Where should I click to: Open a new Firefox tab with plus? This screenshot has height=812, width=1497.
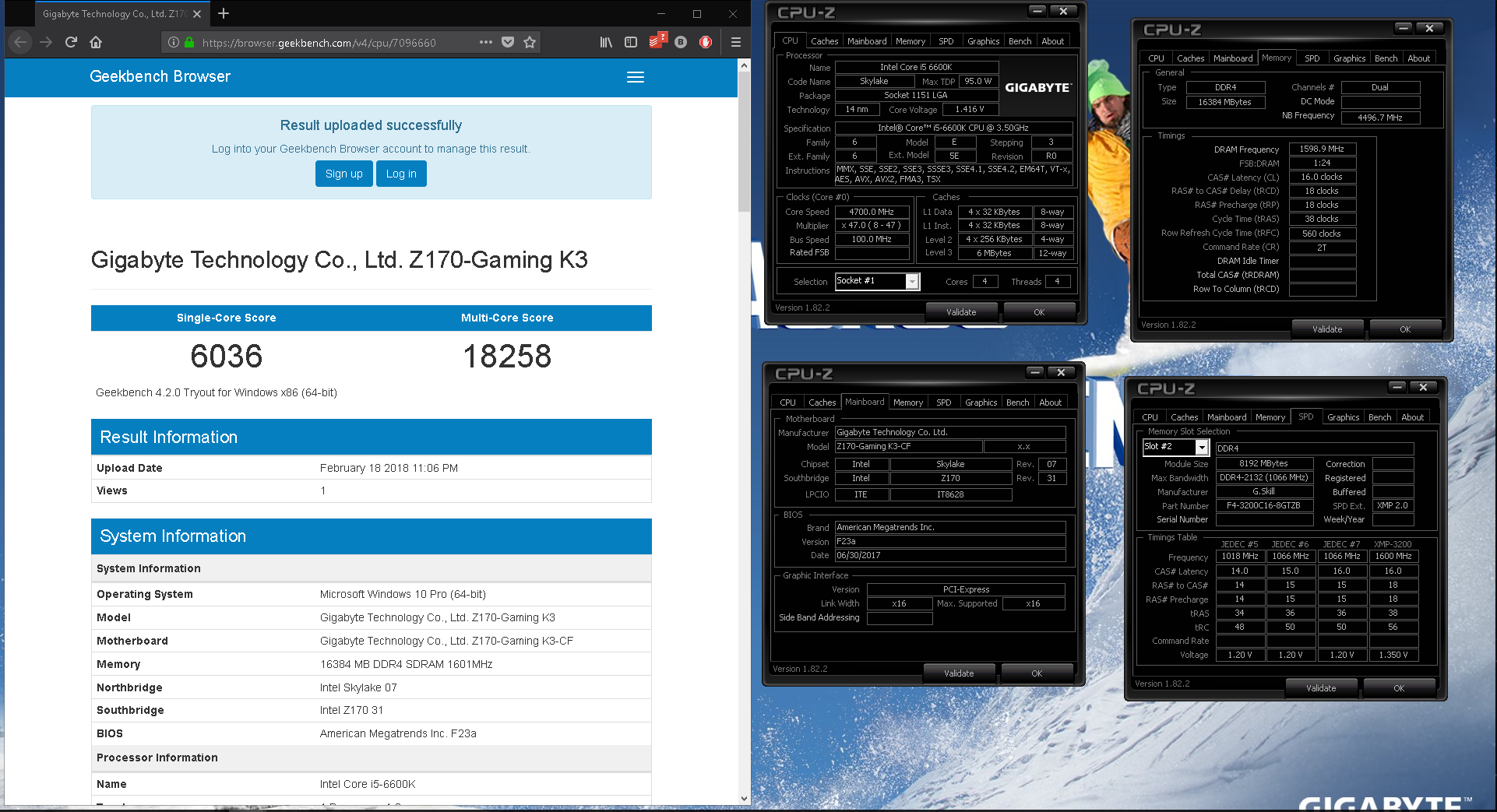pos(224,13)
